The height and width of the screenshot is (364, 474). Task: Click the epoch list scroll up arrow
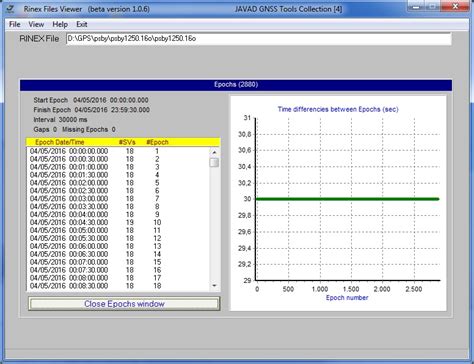point(214,152)
